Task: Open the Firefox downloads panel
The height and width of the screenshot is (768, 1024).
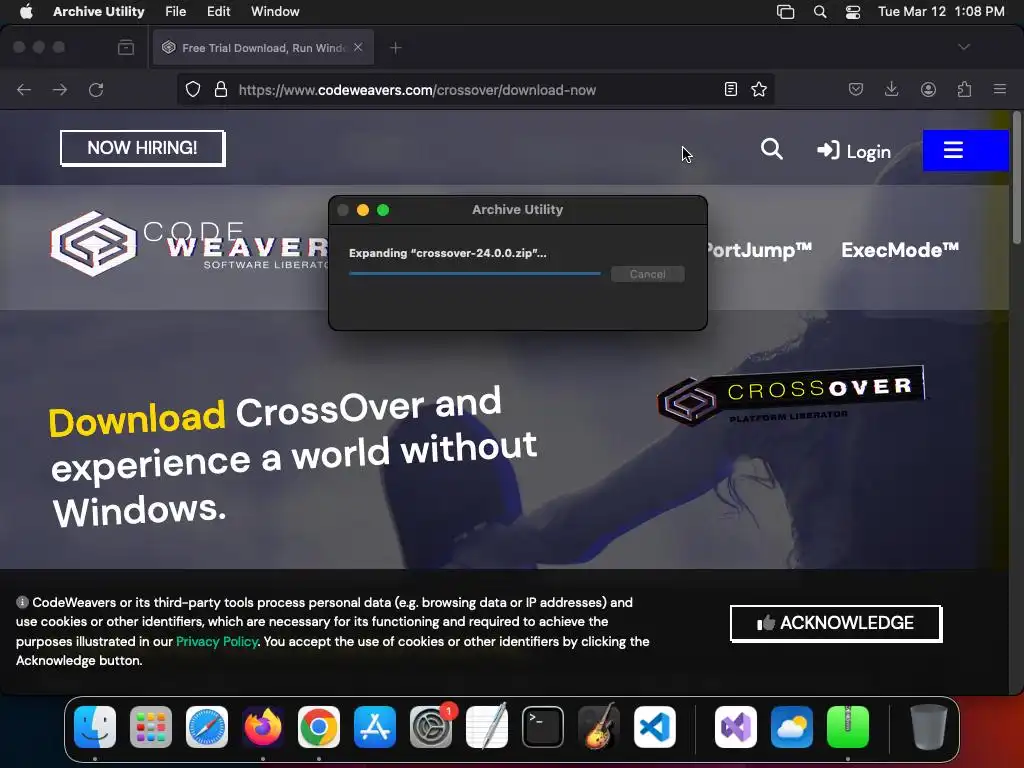Action: (x=891, y=89)
